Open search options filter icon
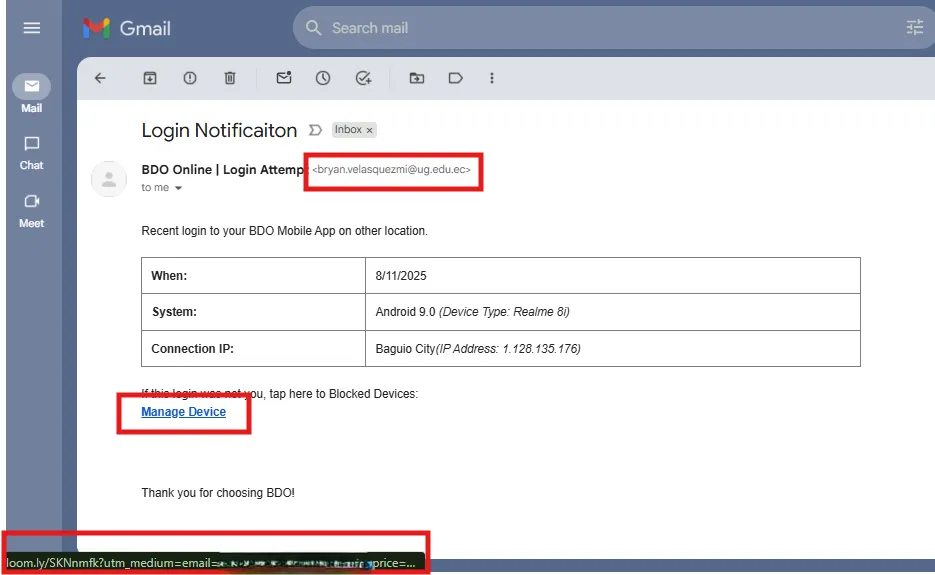Image resolution: width=935 pixels, height=575 pixels. tap(914, 27)
